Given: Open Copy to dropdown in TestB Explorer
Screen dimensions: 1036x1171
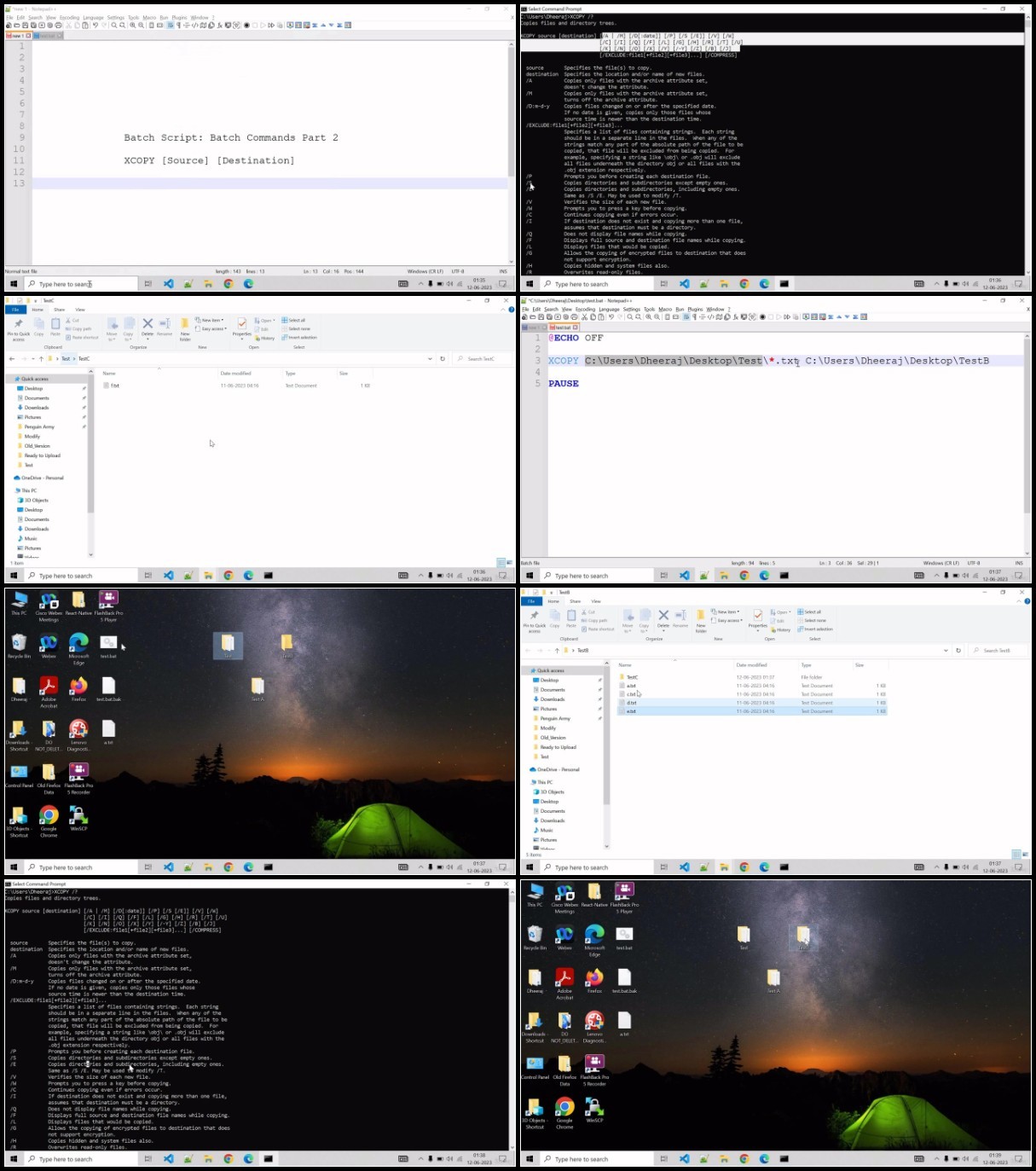Looking at the screenshot, I should (x=644, y=621).
